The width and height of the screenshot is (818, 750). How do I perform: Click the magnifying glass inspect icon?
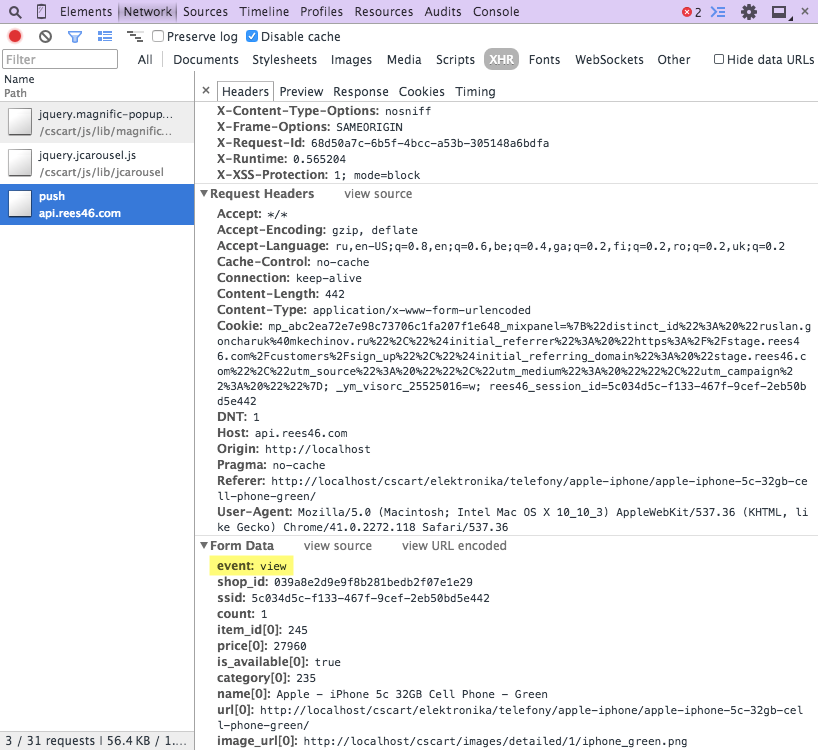[15, 12]
